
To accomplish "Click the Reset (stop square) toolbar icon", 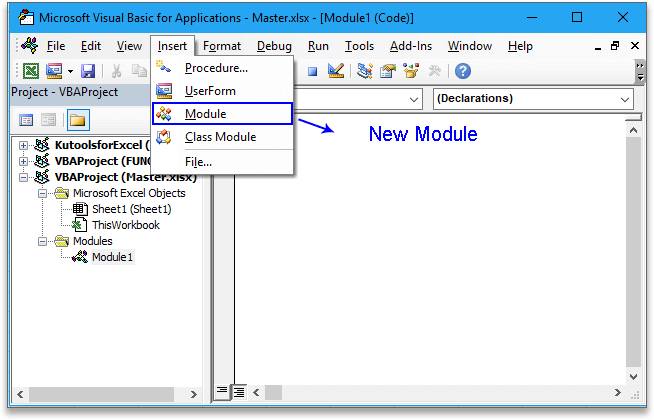I will click(x=312, y=71).
